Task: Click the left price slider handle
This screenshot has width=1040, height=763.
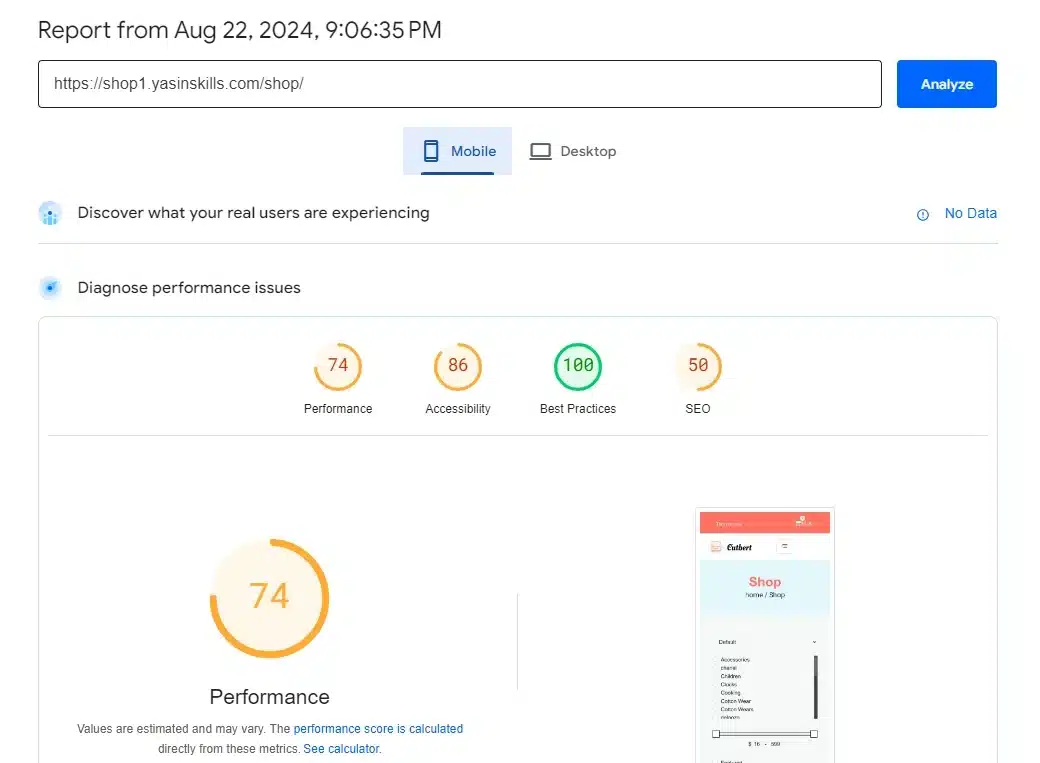Action: click(x=716, y=734)
